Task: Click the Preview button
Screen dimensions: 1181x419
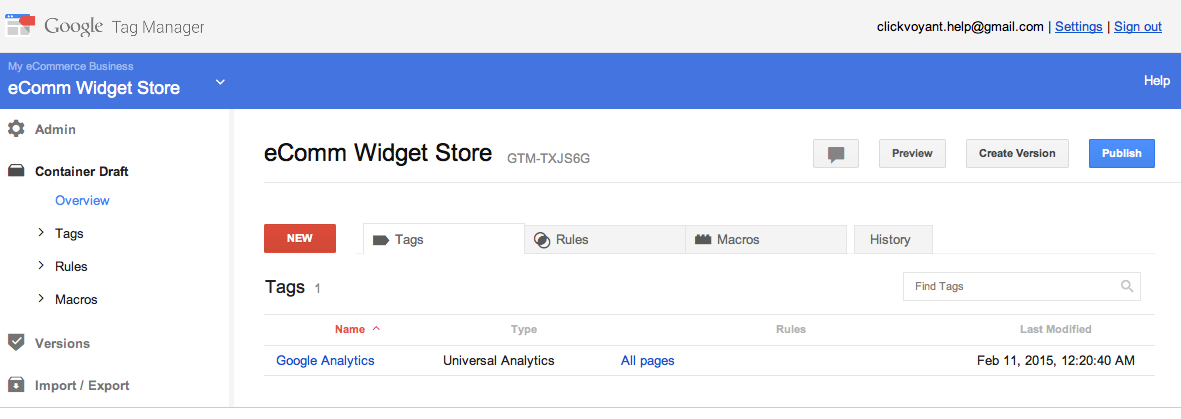Action: [912, 154]
